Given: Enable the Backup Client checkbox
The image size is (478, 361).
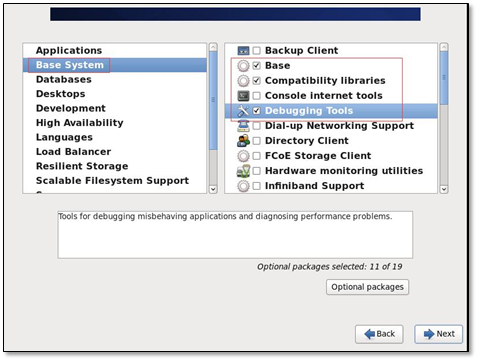Looking at the screenshot, I should [x=256, y=51].
